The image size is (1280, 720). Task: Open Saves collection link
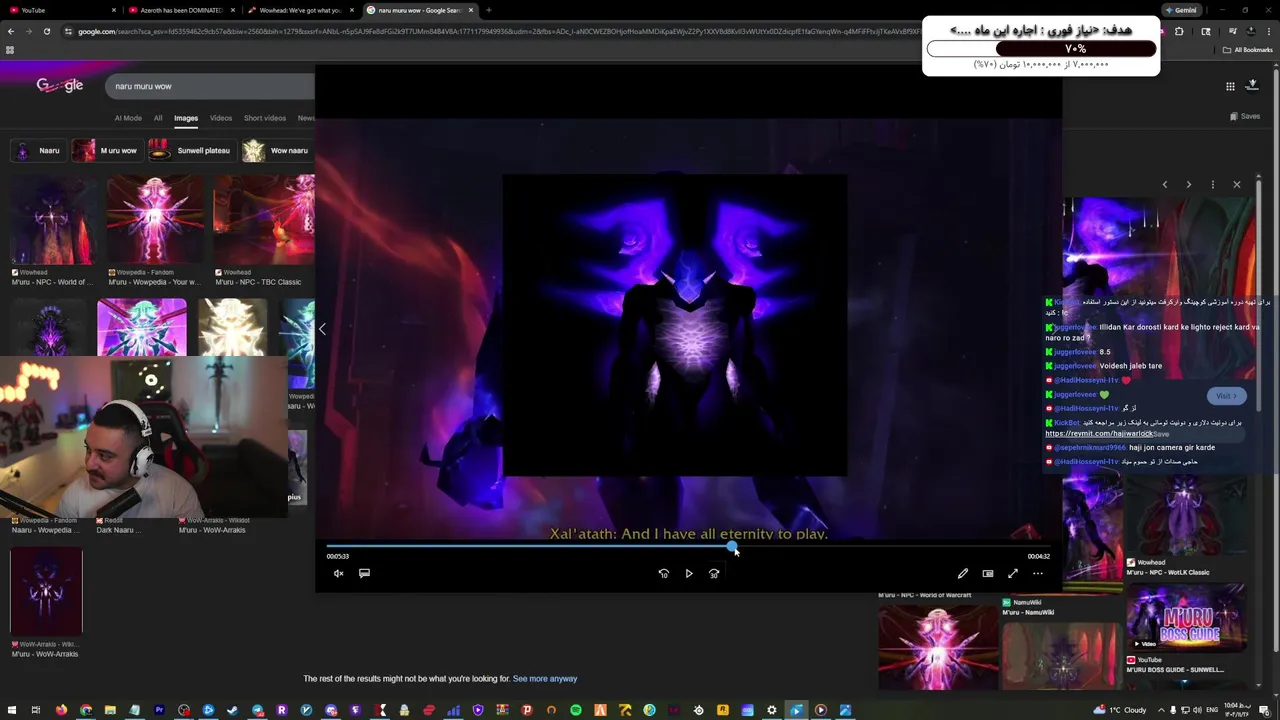pyautogui.click(x=1243, y=116)
